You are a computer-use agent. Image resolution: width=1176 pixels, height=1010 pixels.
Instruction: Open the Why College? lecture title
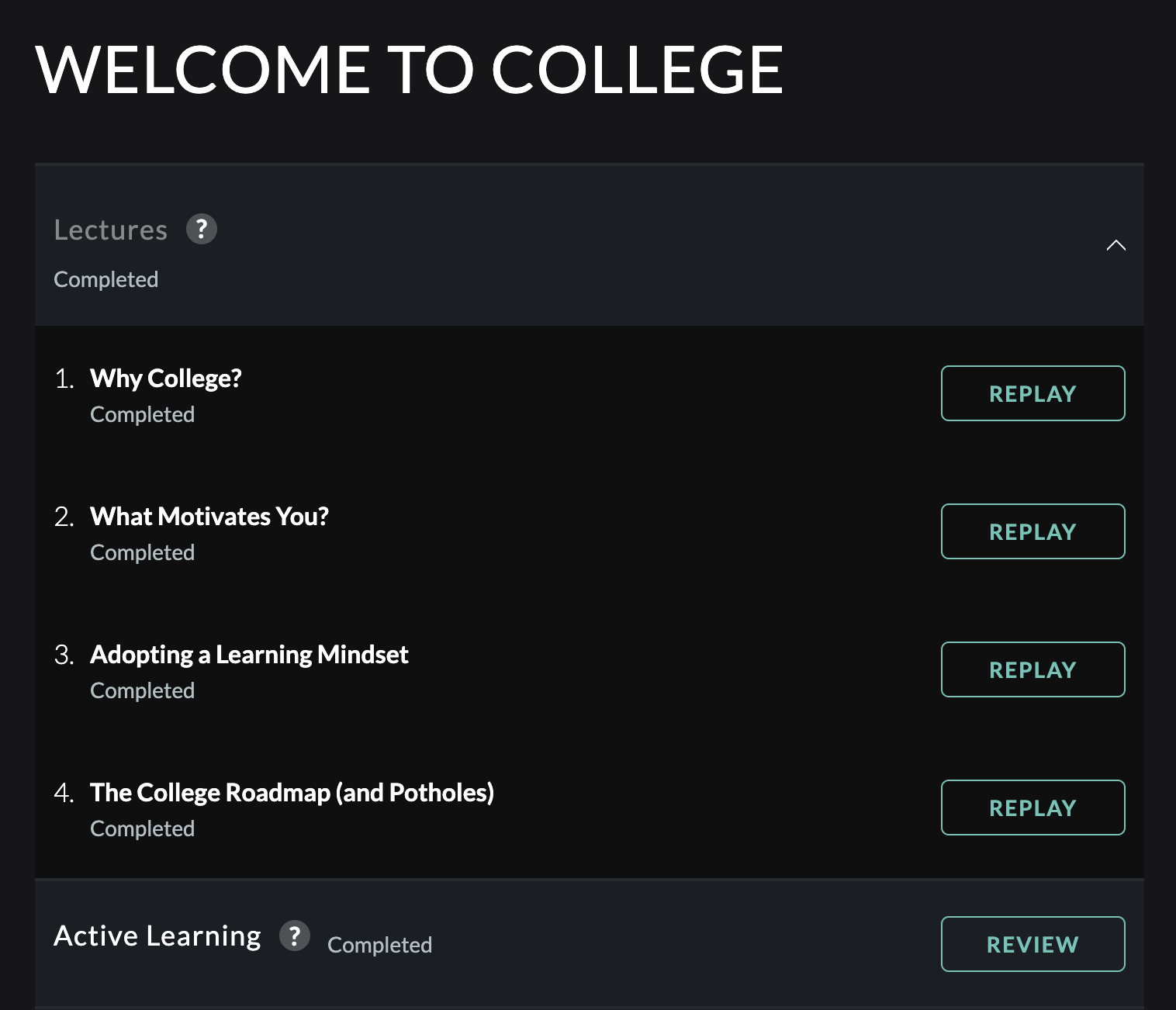pos(166,379)
